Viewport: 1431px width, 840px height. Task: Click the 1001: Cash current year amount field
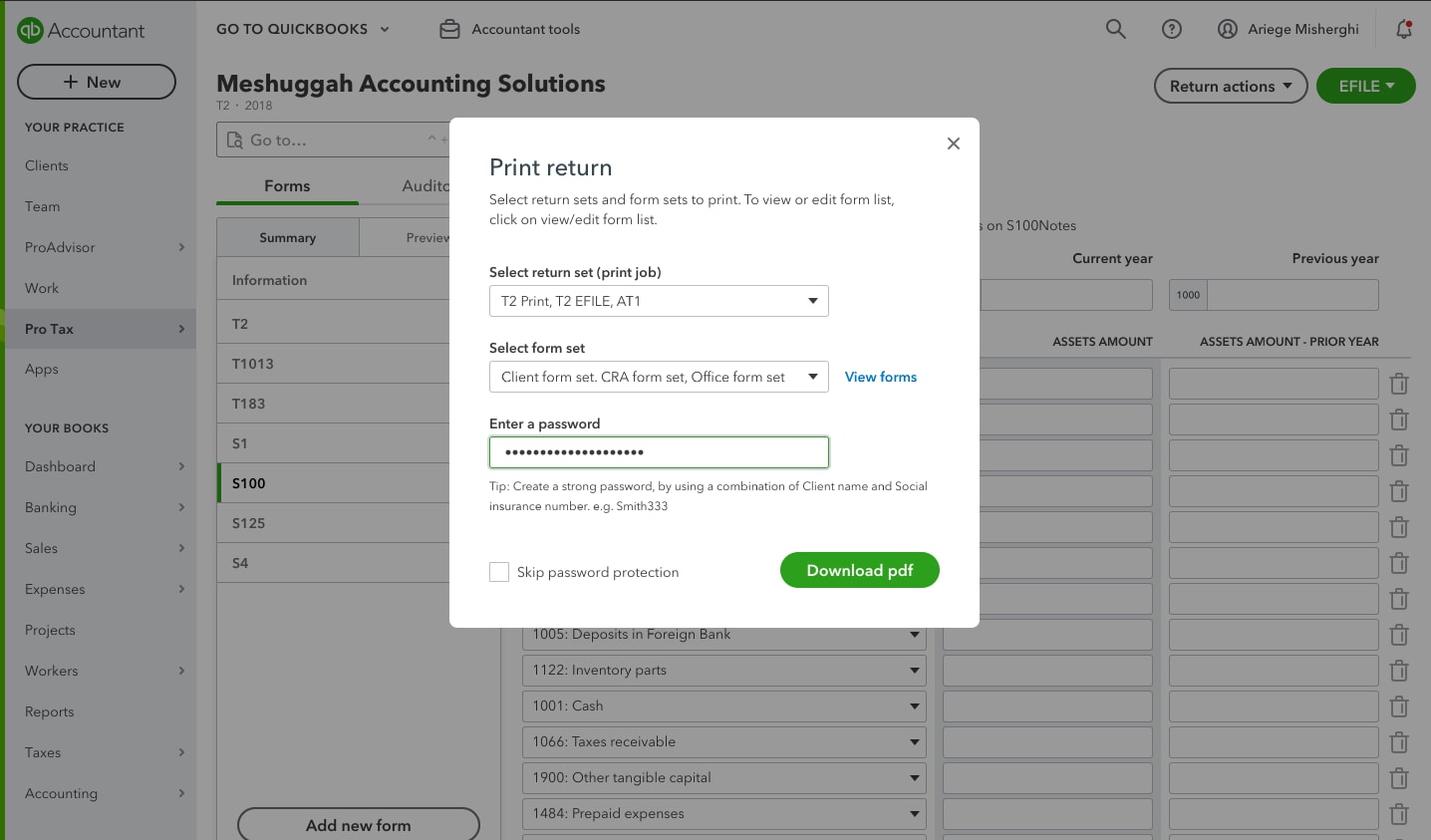1047,705
